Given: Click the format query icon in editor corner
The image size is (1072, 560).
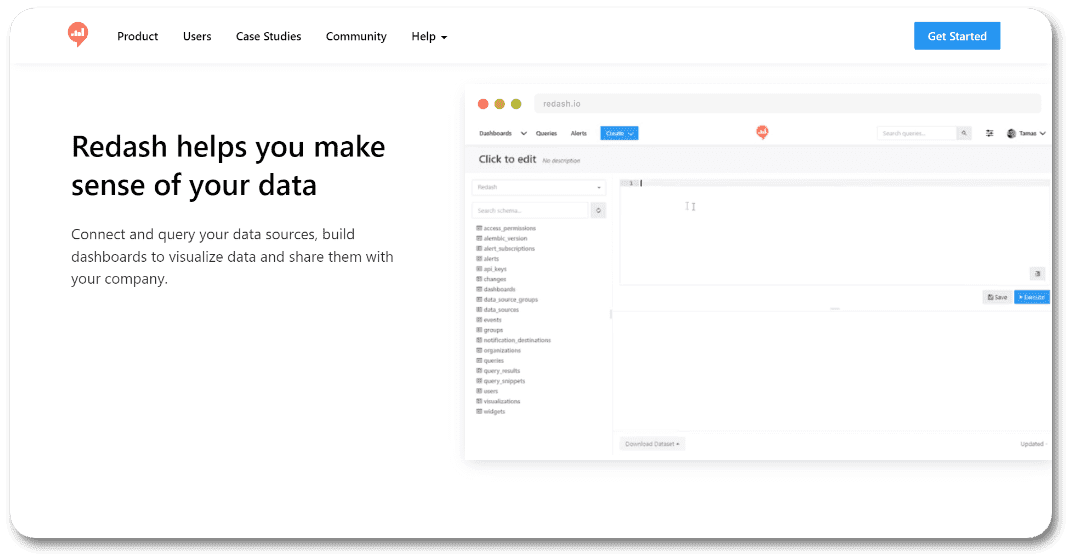Looking at the screenshot, I should [x=1037, y=274].
